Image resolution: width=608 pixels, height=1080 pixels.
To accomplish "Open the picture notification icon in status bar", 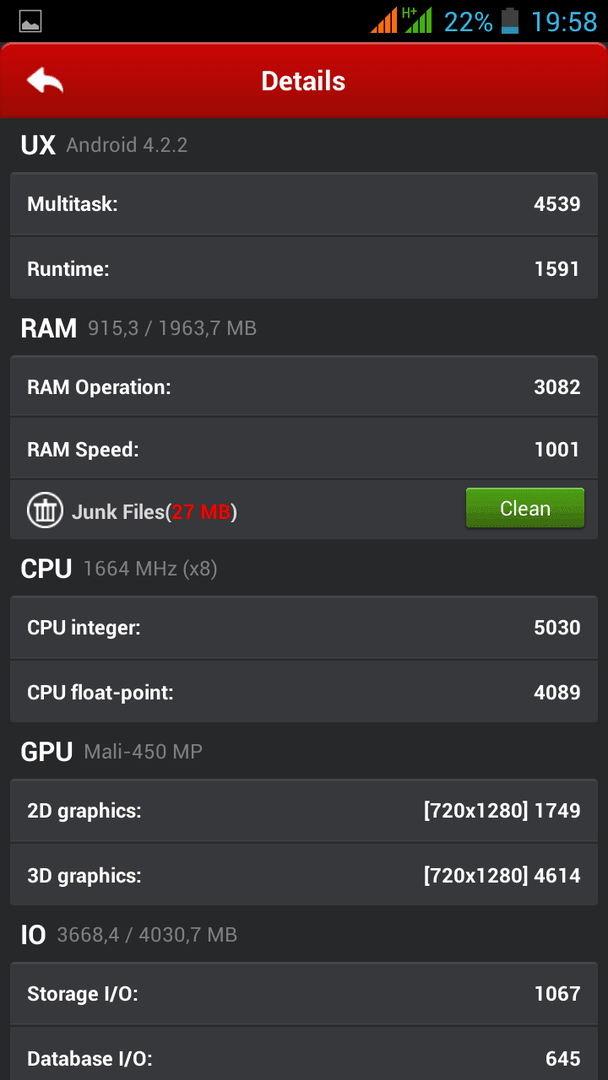I will tap(31, 21).
